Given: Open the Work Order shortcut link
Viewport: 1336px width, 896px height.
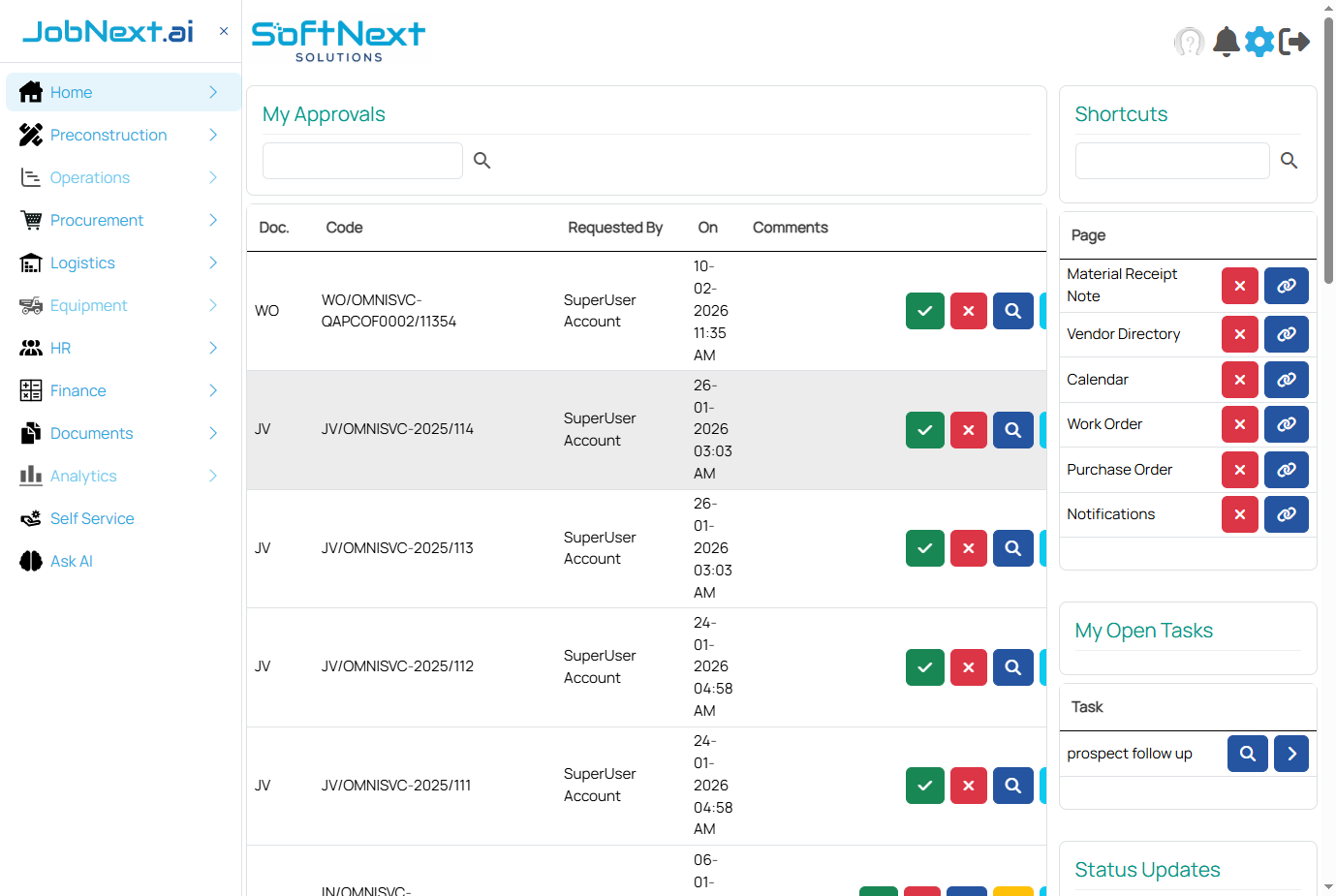Looking at the screenshot, I should point(1287,424).
